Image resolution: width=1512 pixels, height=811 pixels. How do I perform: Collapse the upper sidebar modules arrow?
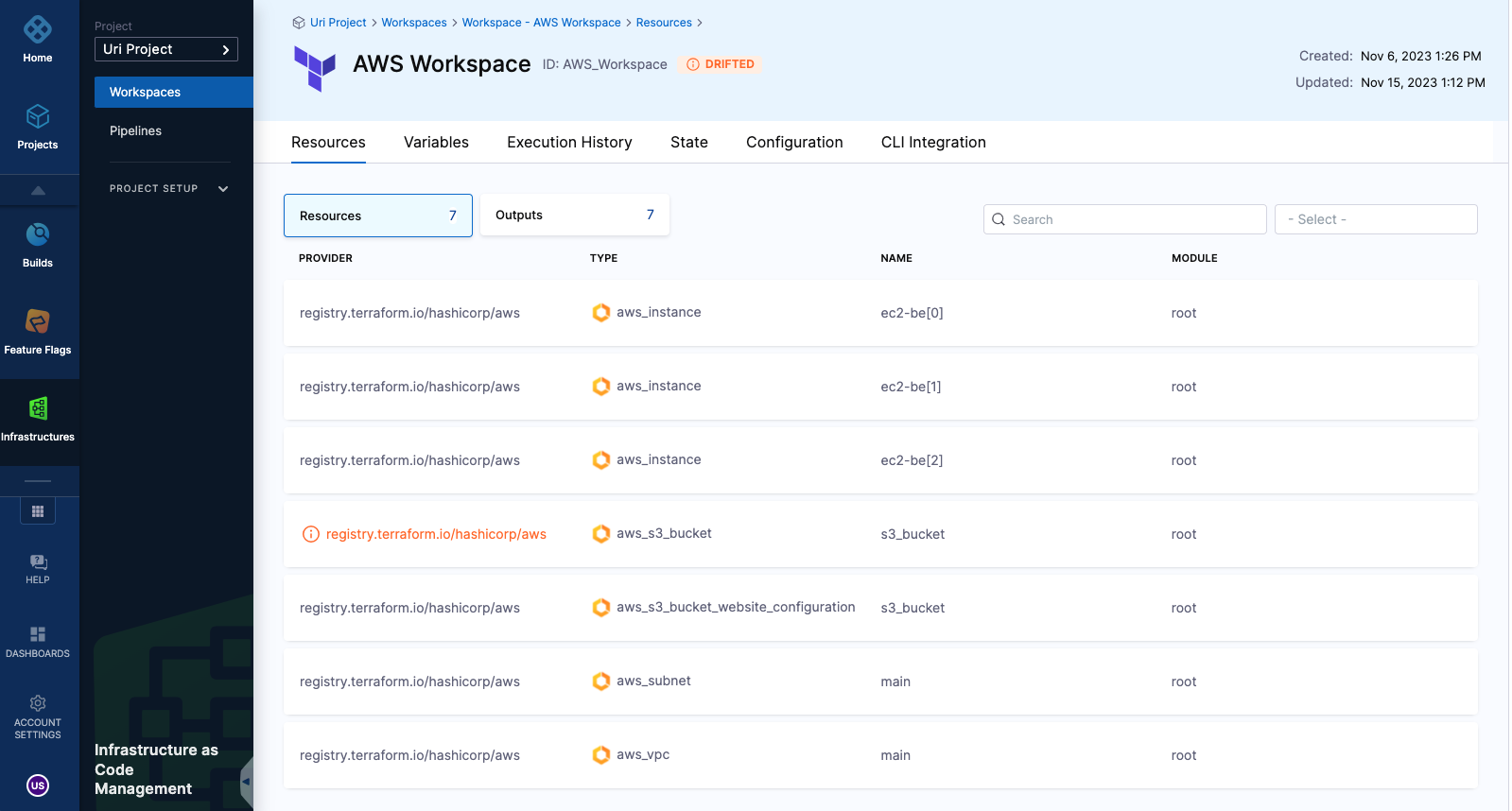point(38,191)
